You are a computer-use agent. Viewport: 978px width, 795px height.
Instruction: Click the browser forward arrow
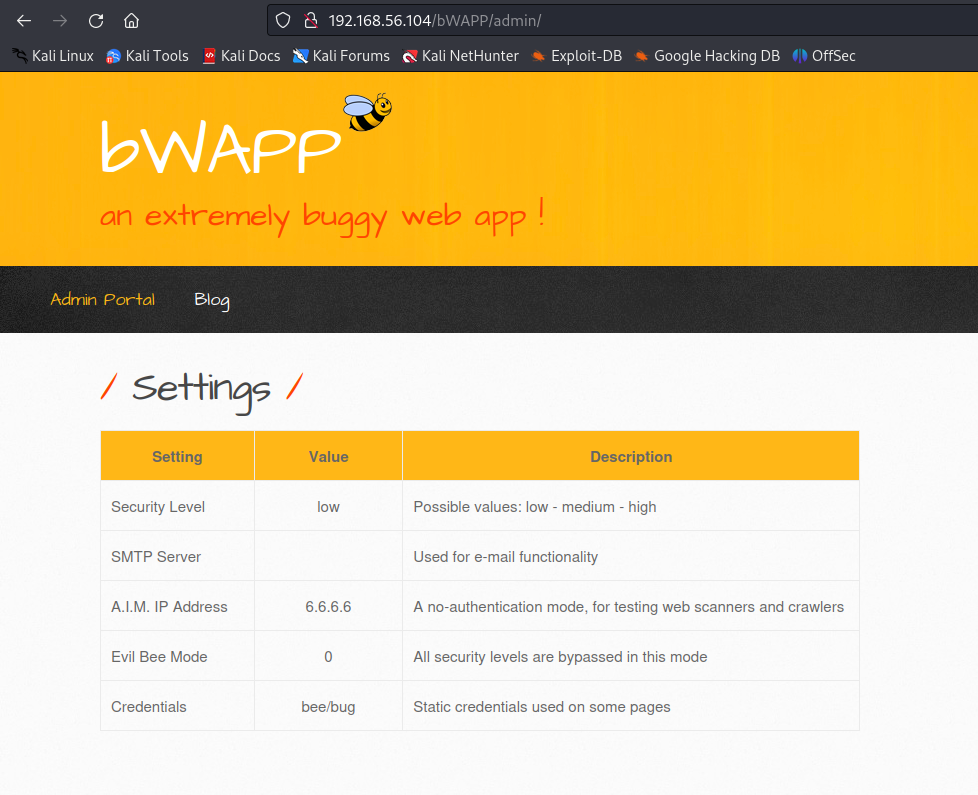60,21
